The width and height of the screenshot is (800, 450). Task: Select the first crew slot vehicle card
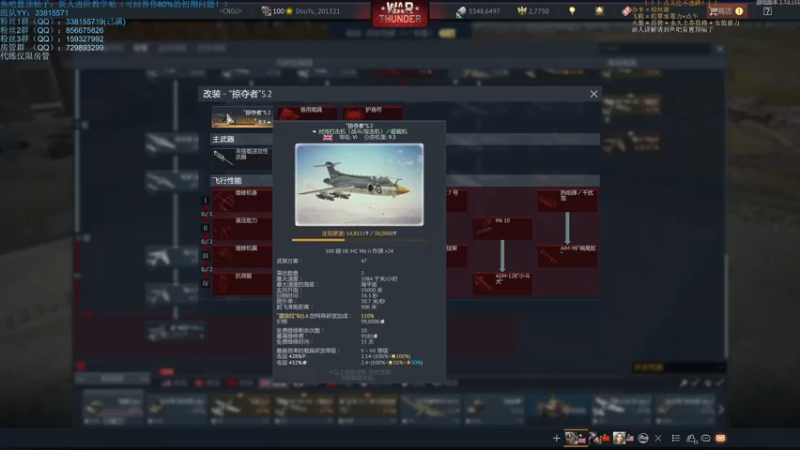coord(113,408)
